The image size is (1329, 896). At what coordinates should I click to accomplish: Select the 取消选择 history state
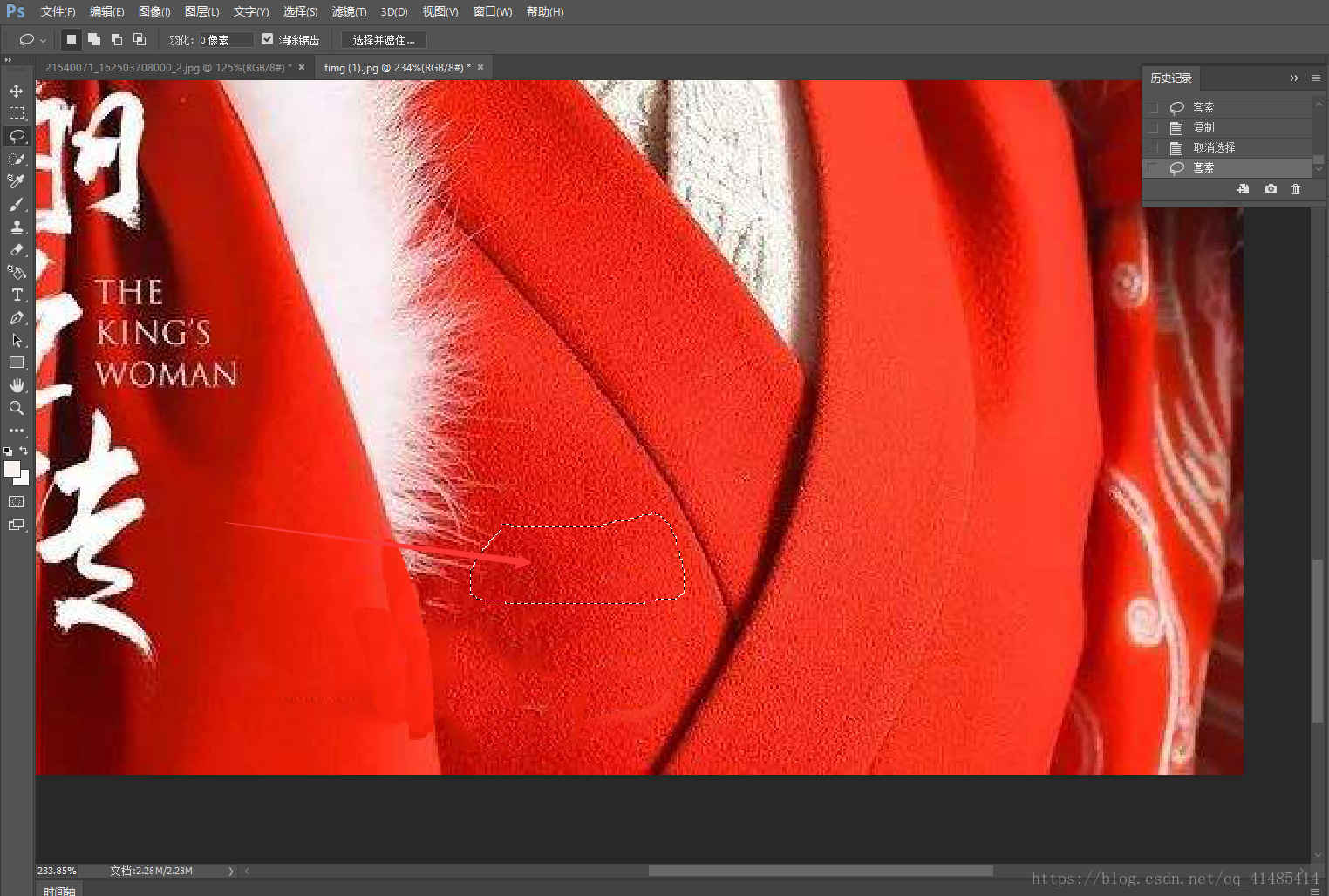coord(1228,147)
